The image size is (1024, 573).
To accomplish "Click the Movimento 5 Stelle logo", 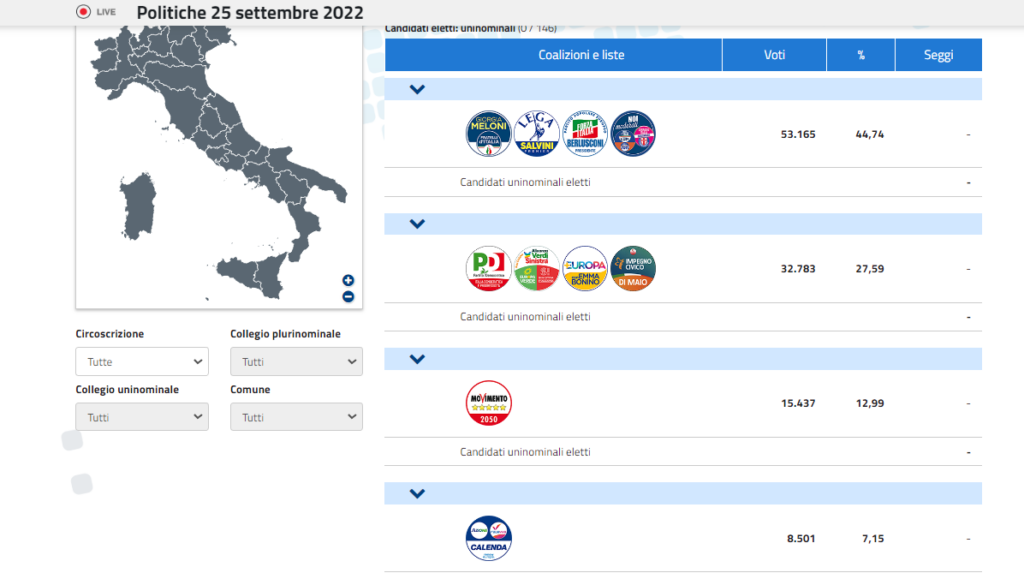I will [x=488, y=403].
